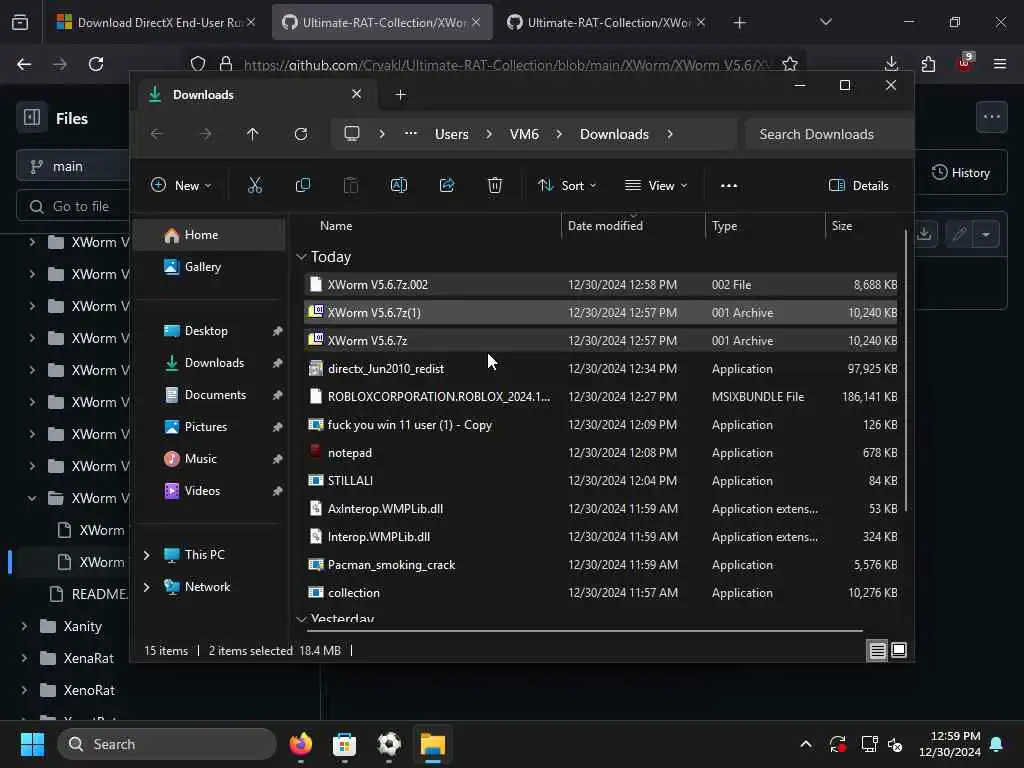The height and width of the screenshot is (768, 1024).
Task: Open main branch selector on GitHub
Action: pos(73,167)
